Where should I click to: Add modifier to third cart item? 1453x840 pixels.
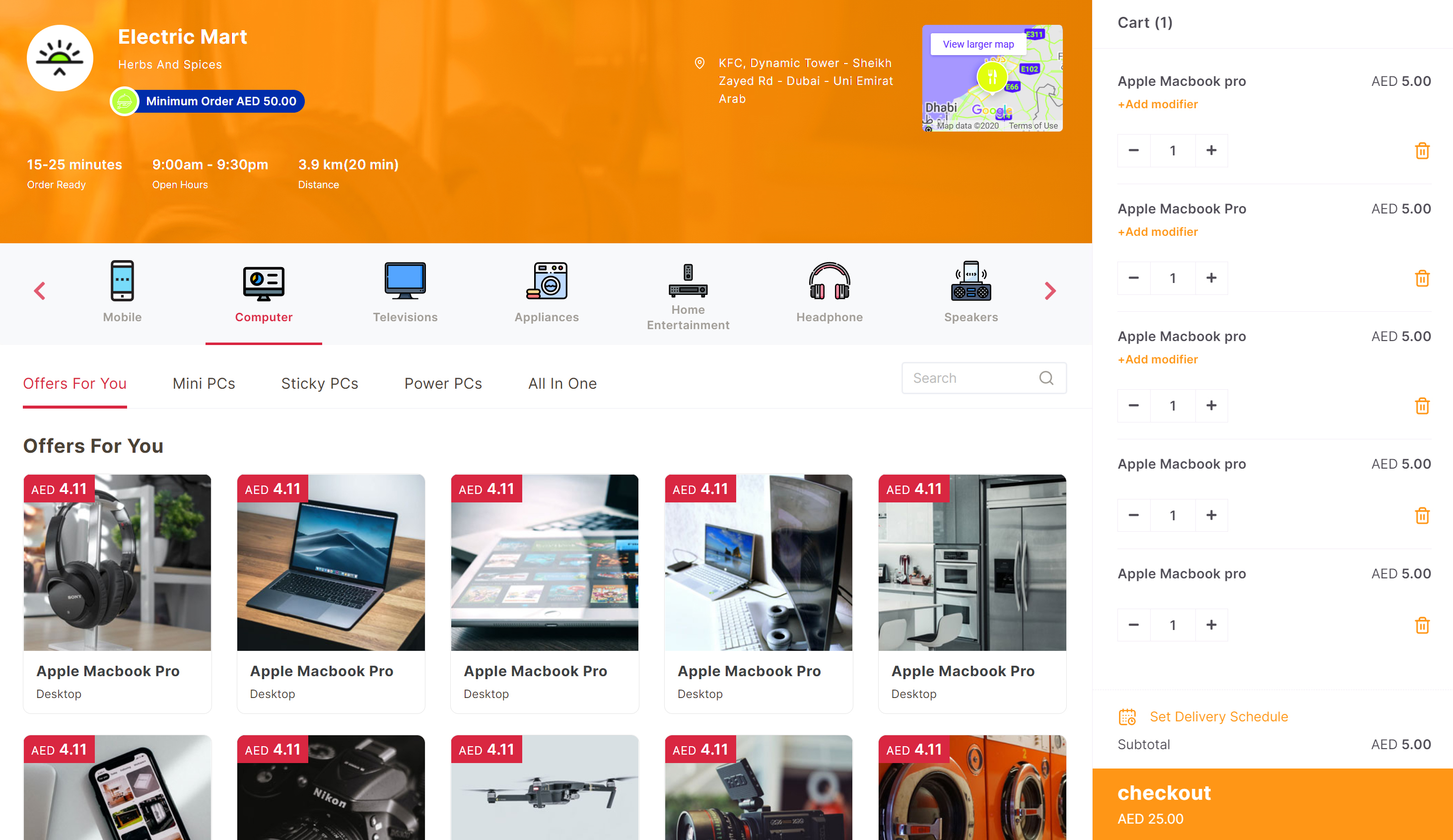1157,359
